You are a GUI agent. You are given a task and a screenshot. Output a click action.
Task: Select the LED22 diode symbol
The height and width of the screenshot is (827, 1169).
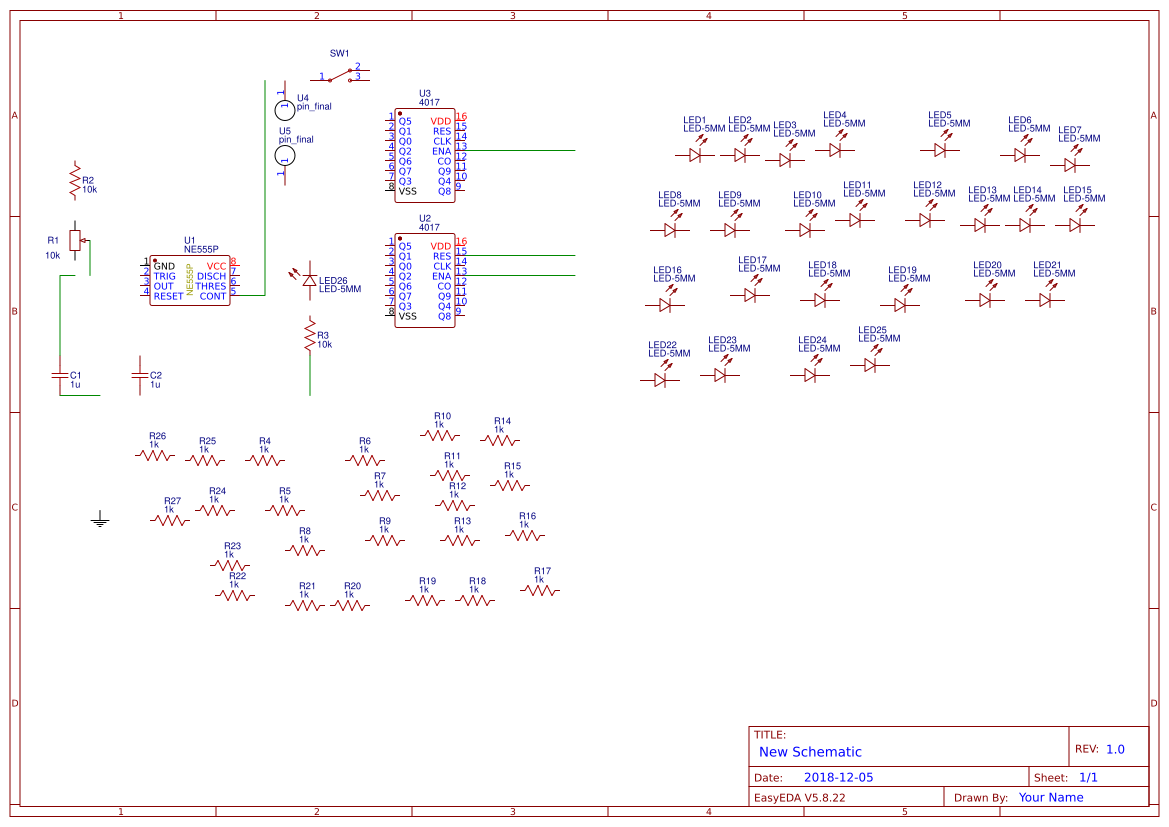point(660,375)
